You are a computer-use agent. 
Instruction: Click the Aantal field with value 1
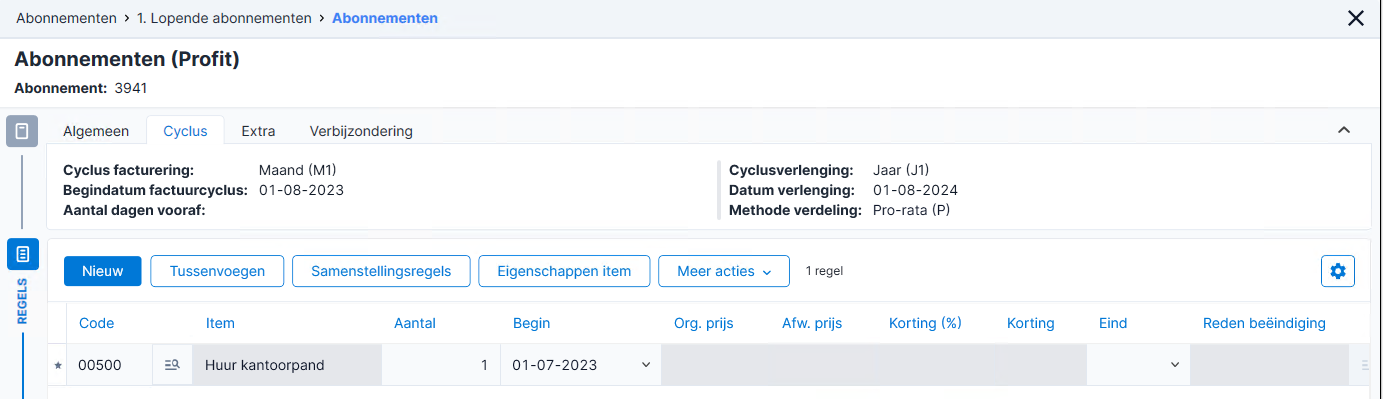click(x=440, y=365)
